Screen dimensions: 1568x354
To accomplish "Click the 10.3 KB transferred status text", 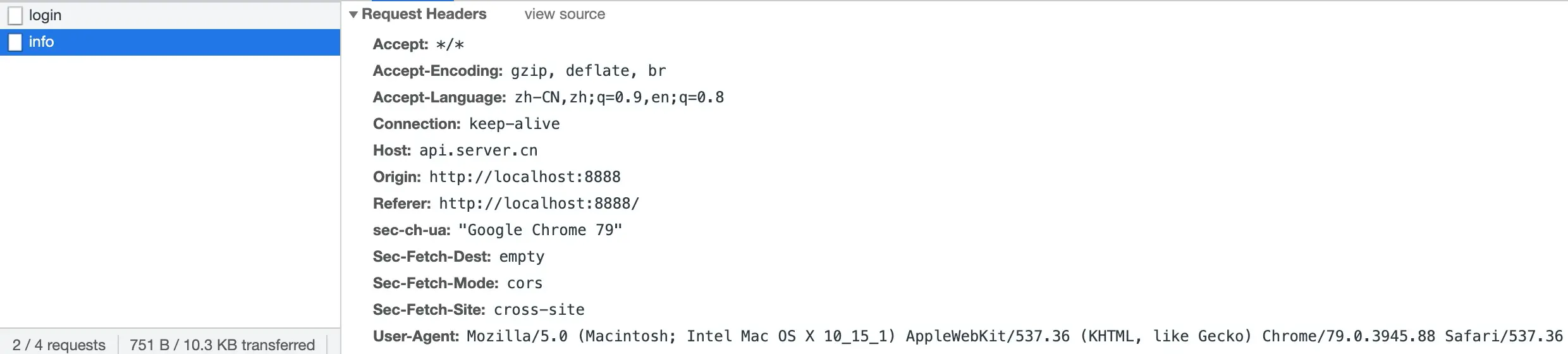I will (222, 345).
